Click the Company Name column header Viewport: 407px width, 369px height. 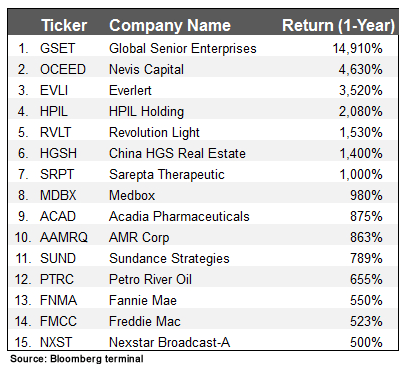tap(170, 25)
